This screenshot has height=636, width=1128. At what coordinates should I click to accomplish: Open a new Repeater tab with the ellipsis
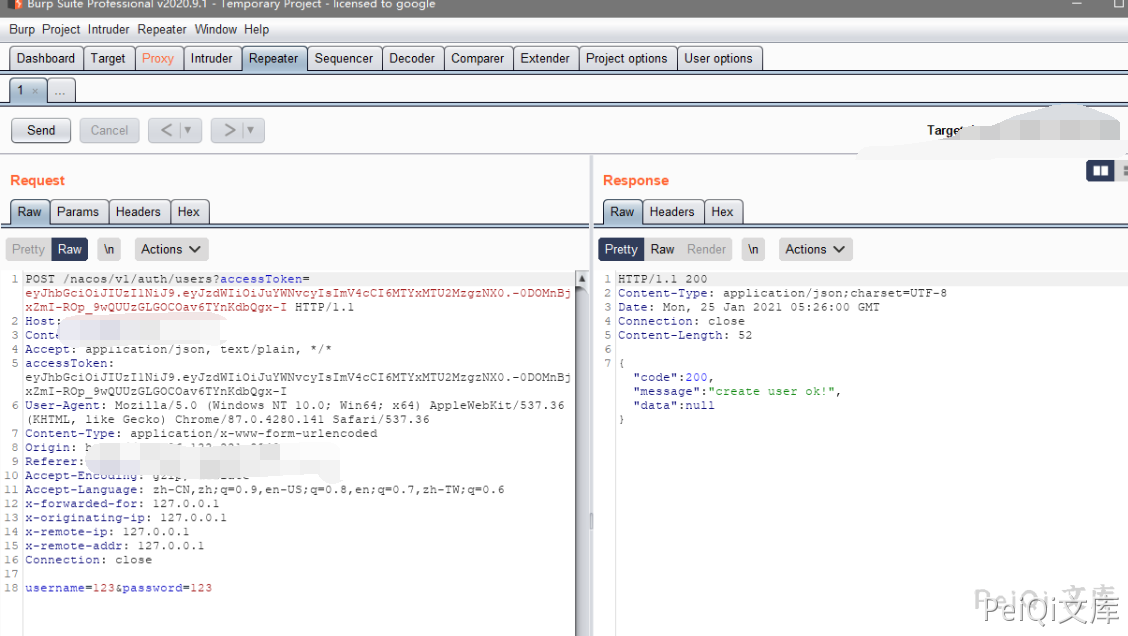[60, 91]
